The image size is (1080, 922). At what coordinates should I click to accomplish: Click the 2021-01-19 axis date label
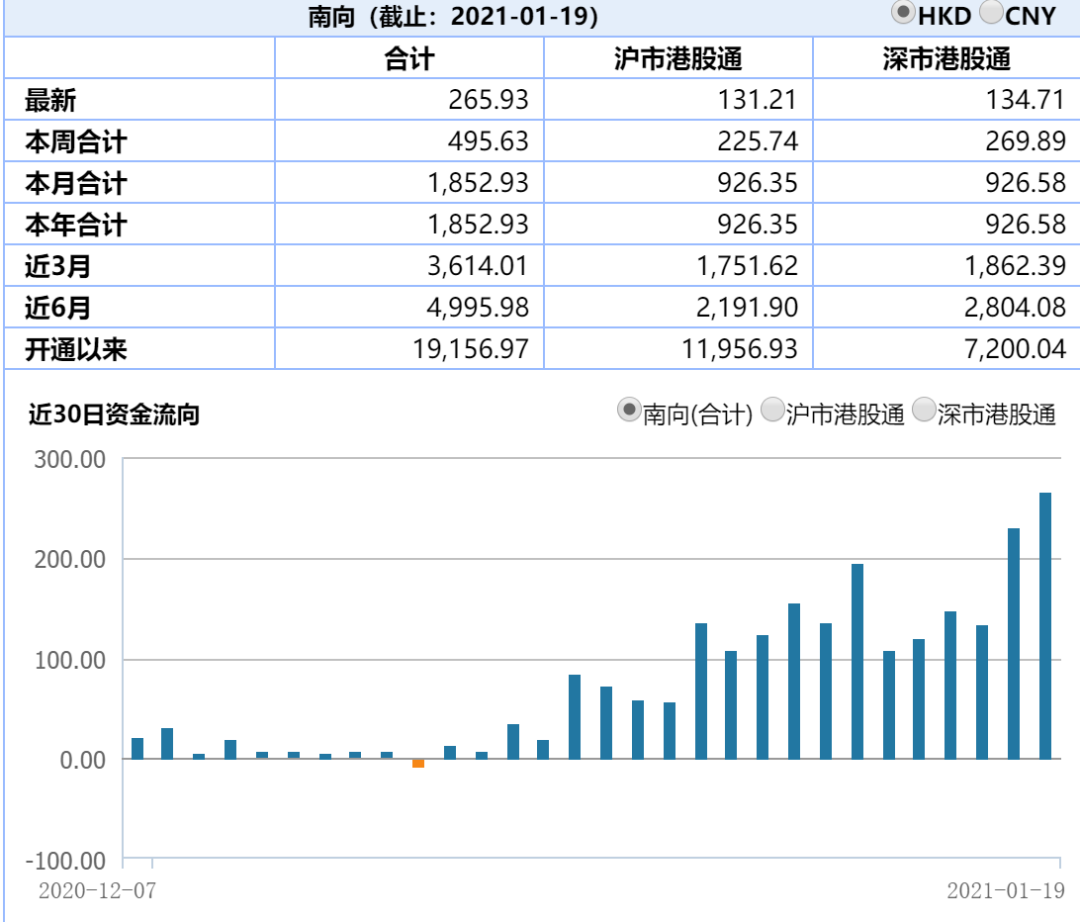tap(1006, 891)
